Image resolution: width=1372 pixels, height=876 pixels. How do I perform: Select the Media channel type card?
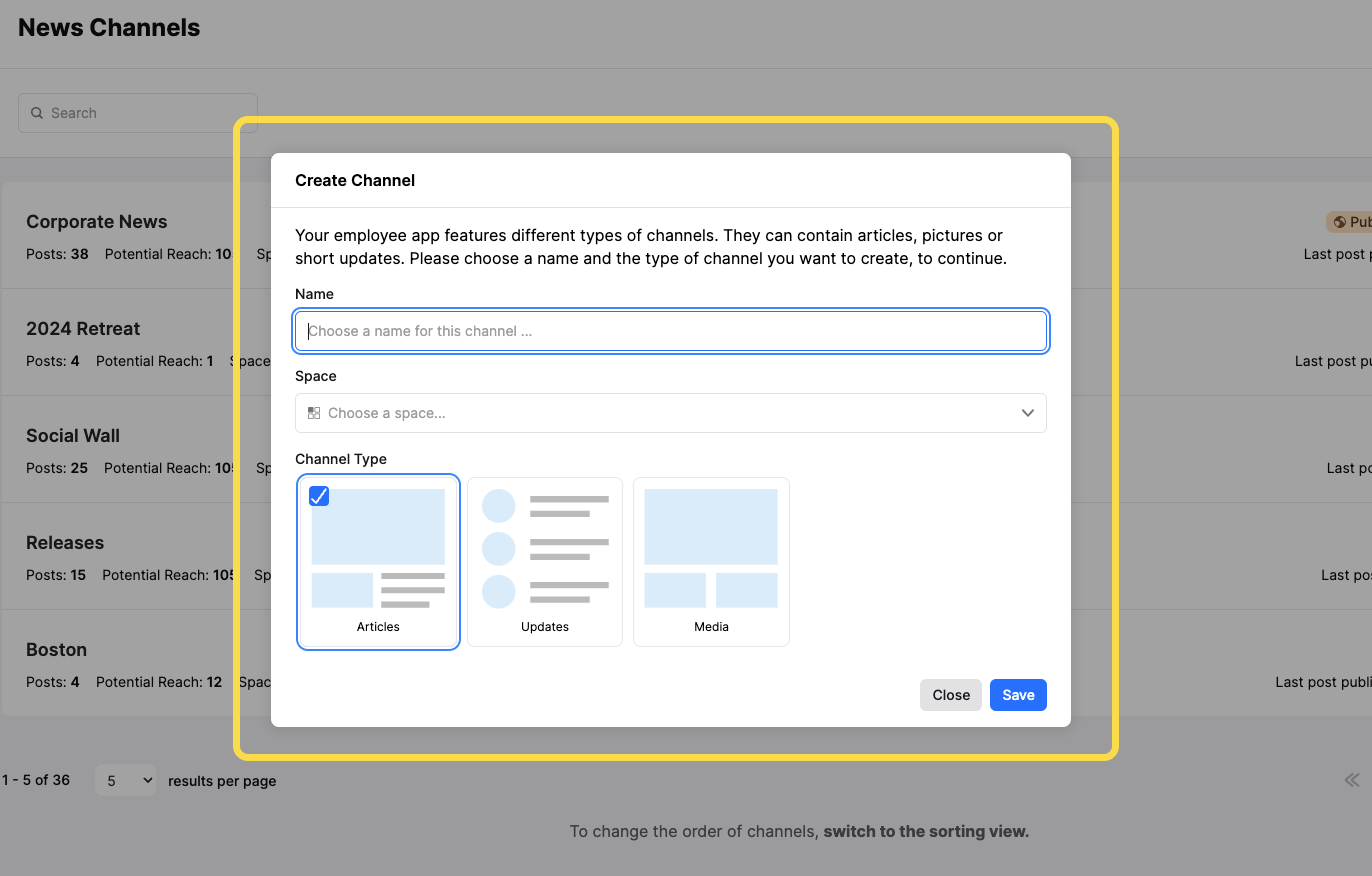click(x=711, y=562)
